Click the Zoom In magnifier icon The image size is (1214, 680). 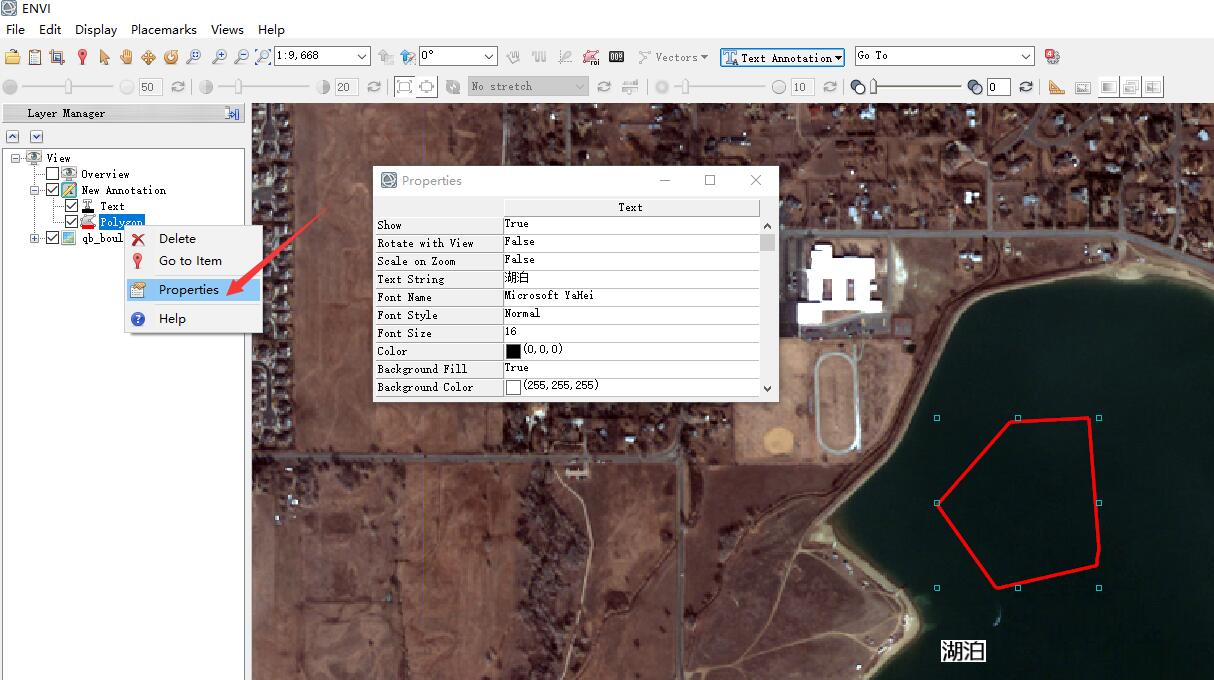(x=219, y=57)
